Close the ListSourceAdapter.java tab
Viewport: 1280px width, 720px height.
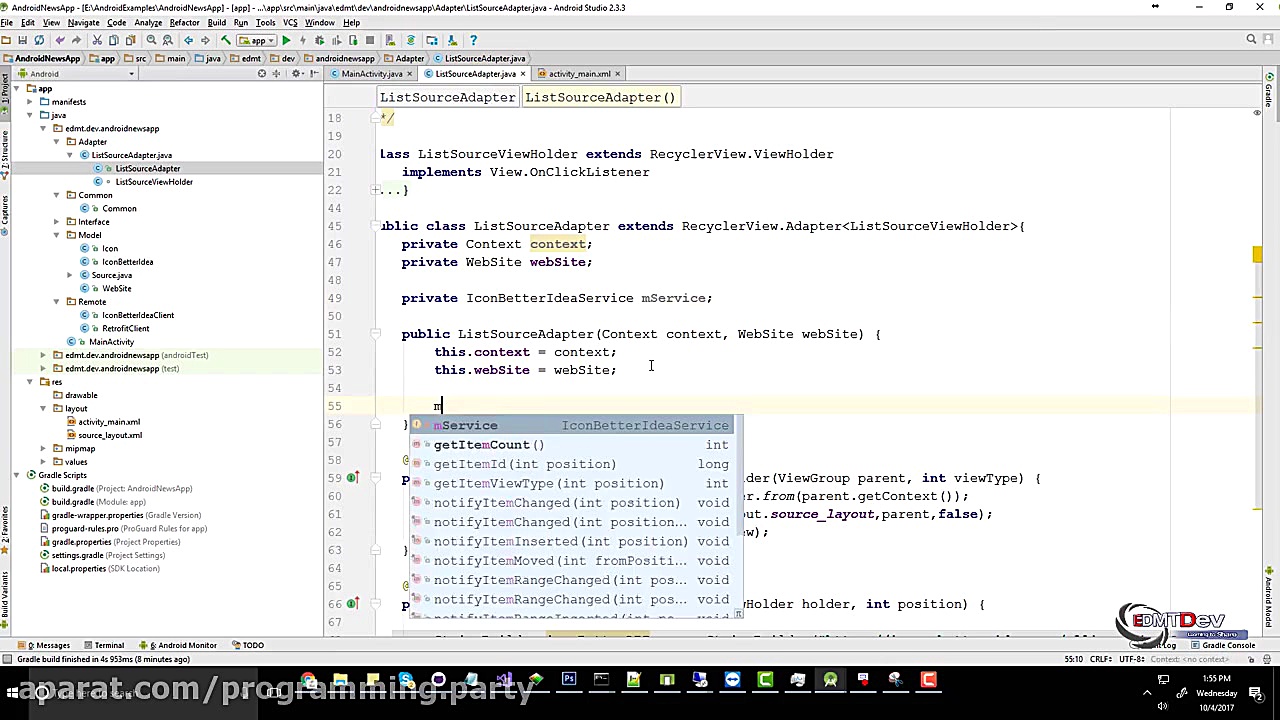click(x=522, y=74)
